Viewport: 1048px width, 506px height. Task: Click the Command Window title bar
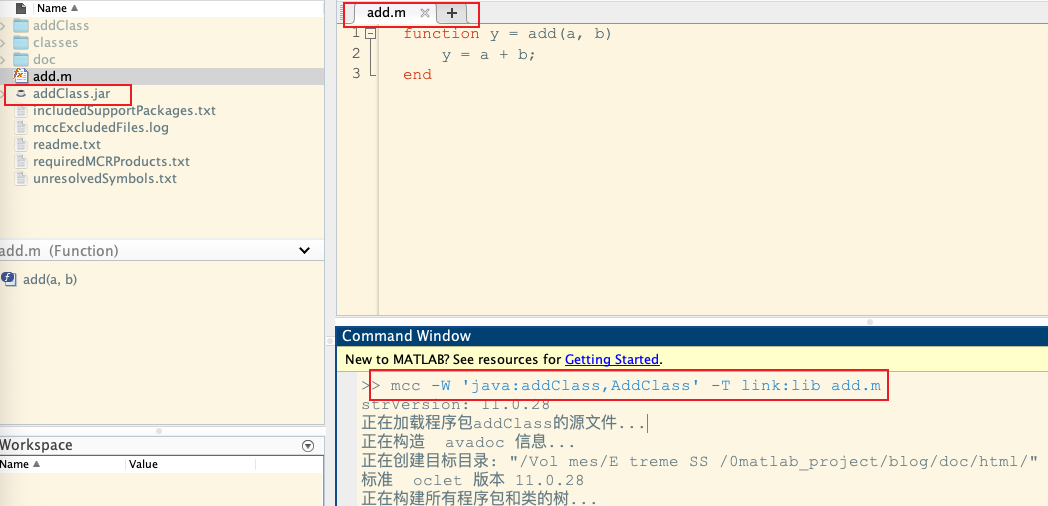(x=692, y=336)
